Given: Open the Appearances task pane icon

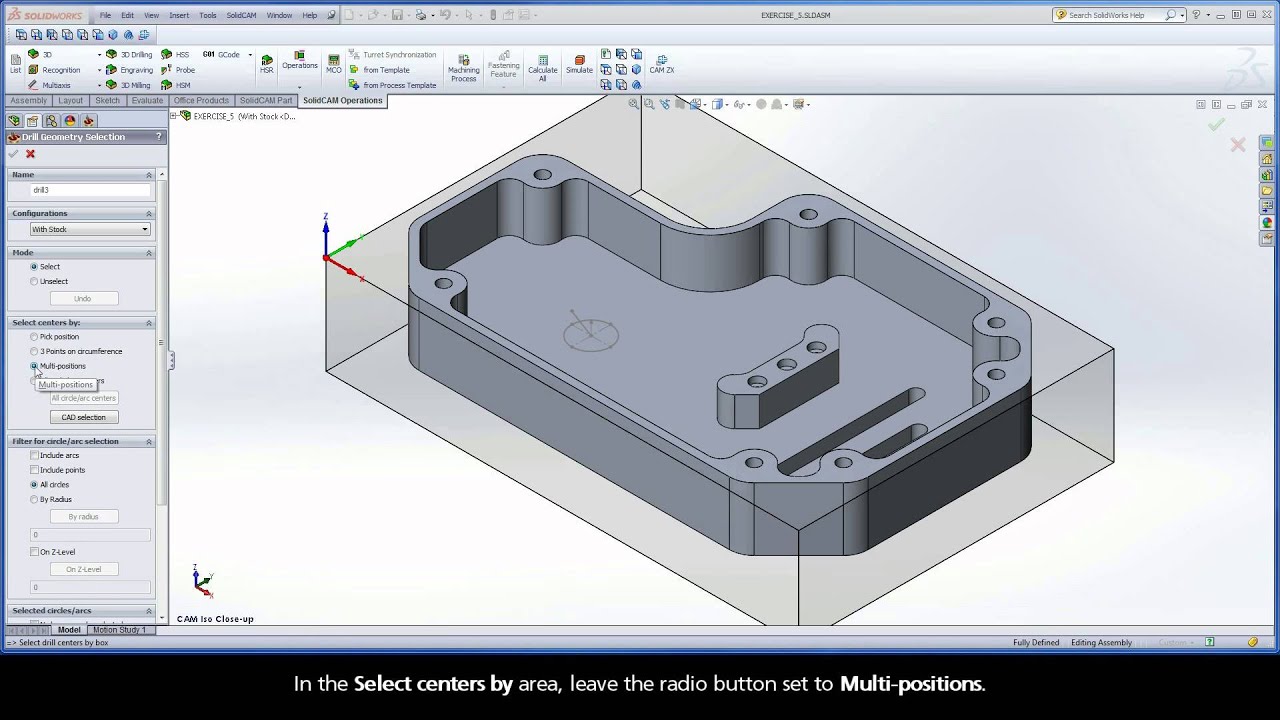Looking at the screenshot, I should coord(1267,223).
